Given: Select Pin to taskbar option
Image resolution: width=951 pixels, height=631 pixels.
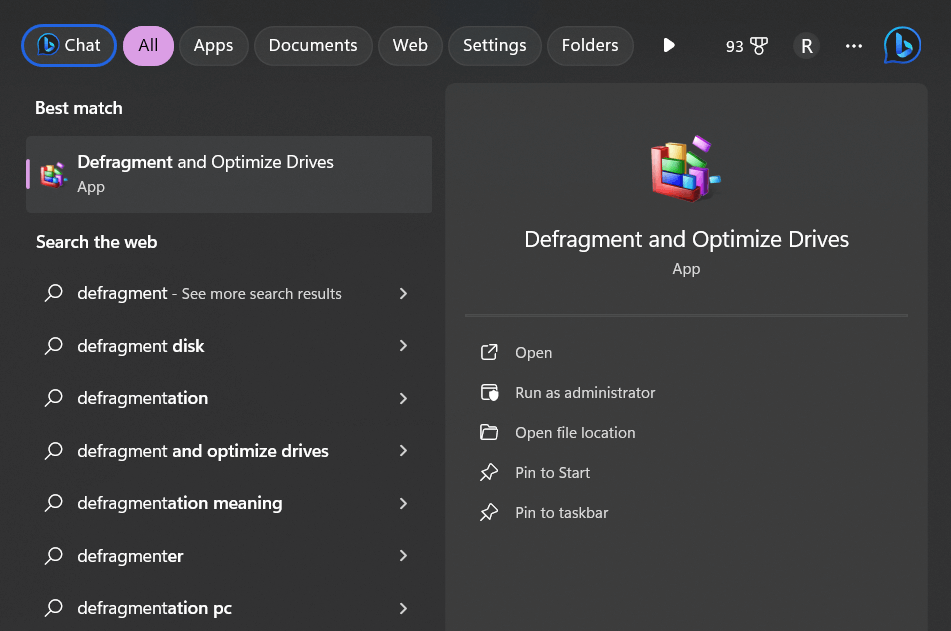Looking at the screenshot, I should (561, 513).
